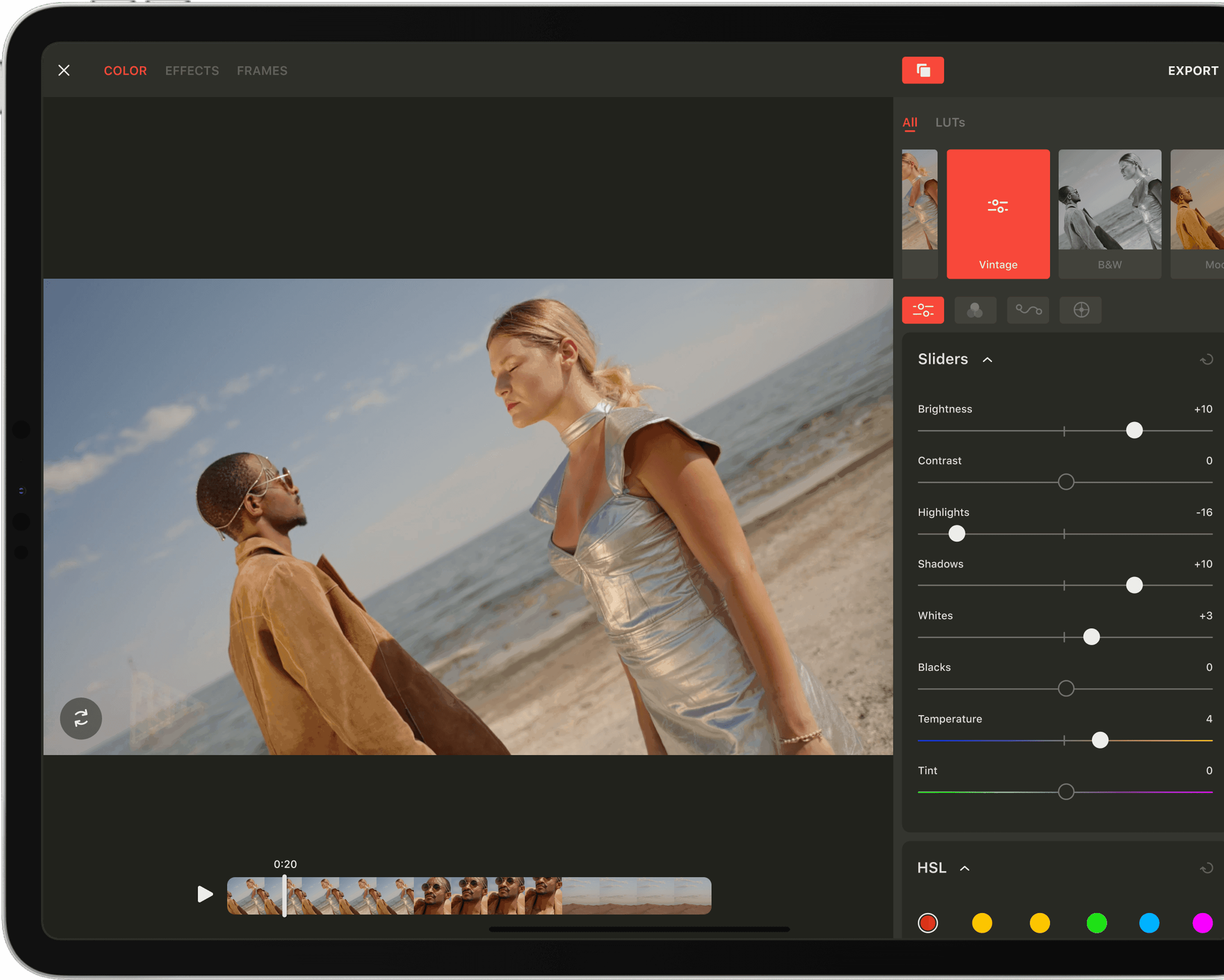Click the Brightness slider handle
Viewport: 1224px width, 980px height.
pyautogui.click(x=1134, y=430)
